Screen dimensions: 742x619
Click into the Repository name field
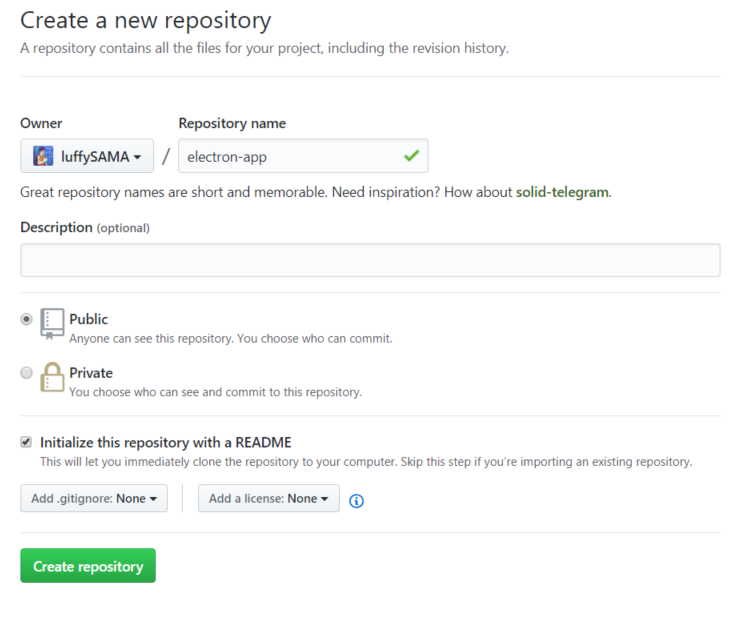click(x=303, y=156)
